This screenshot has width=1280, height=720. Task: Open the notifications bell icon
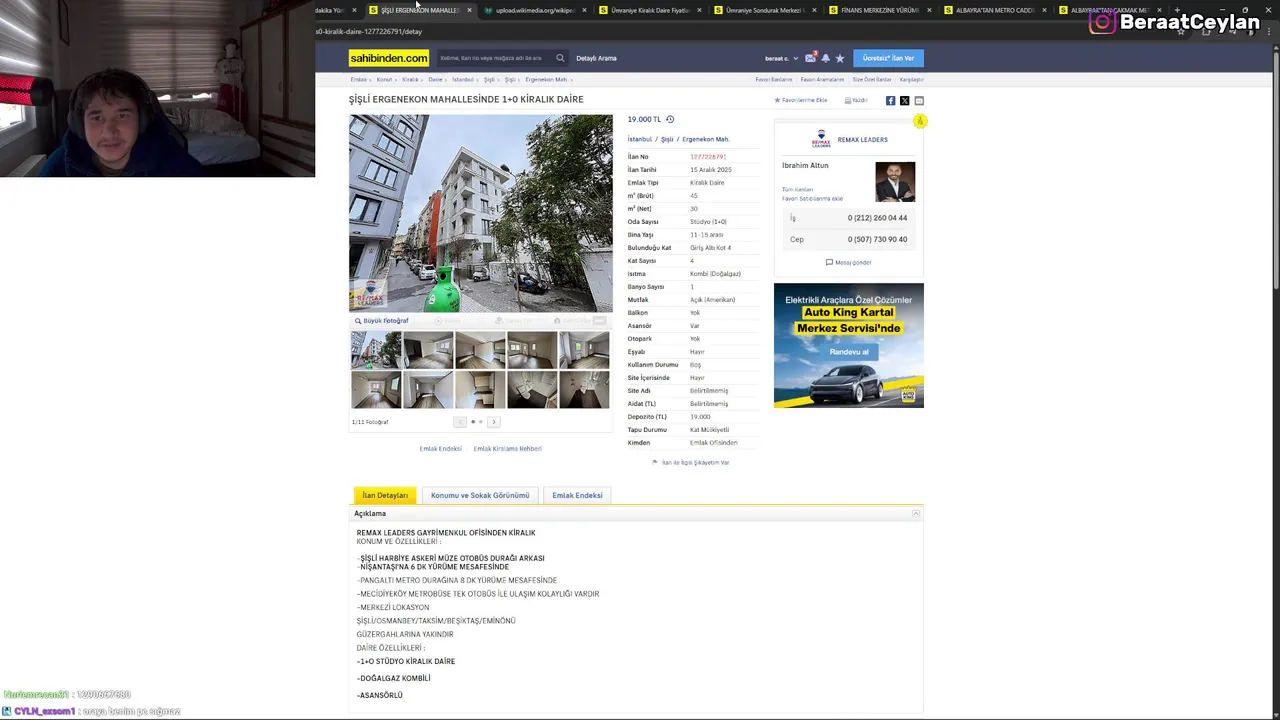825,58
